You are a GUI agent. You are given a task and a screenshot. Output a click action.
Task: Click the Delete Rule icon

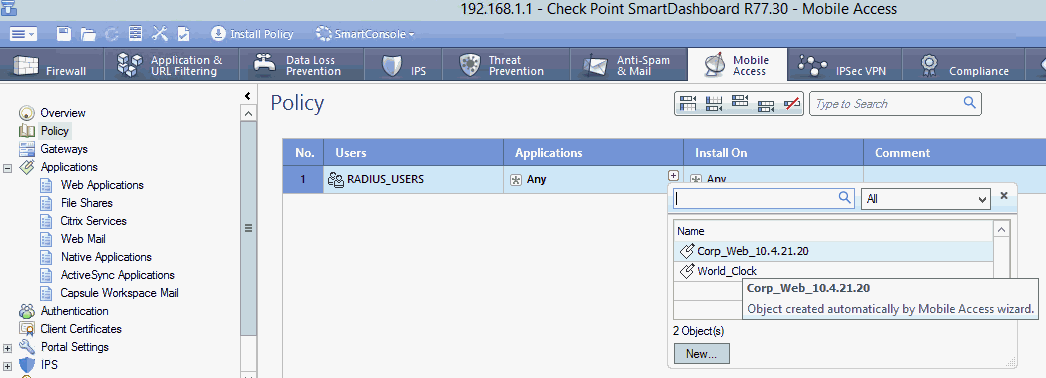point(792,103)
